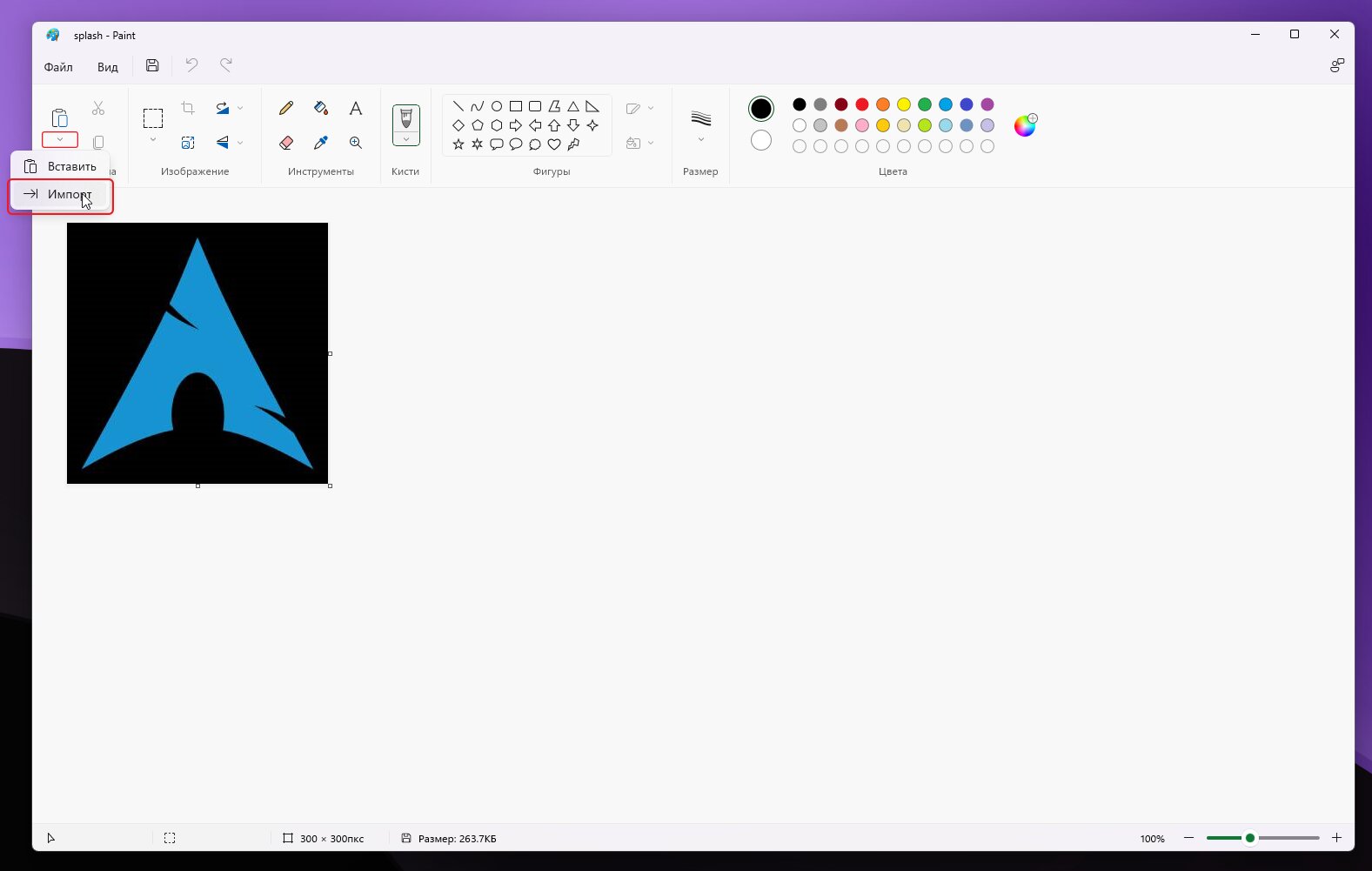Expand the Rotate options chevron
The width and height of the screenshot is (1372, 871).
(240, 108)
